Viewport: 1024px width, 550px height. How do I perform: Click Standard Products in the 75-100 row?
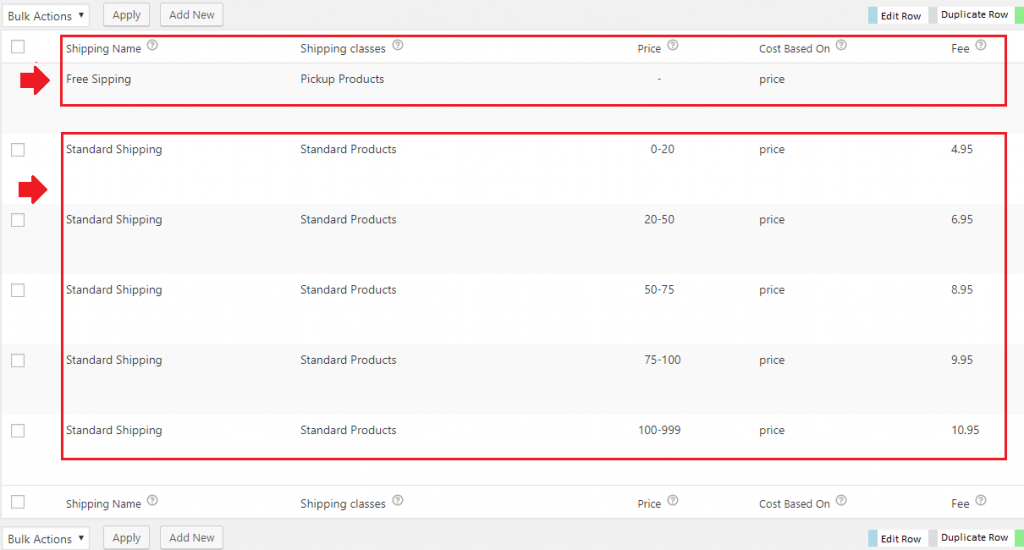(348, 360)
